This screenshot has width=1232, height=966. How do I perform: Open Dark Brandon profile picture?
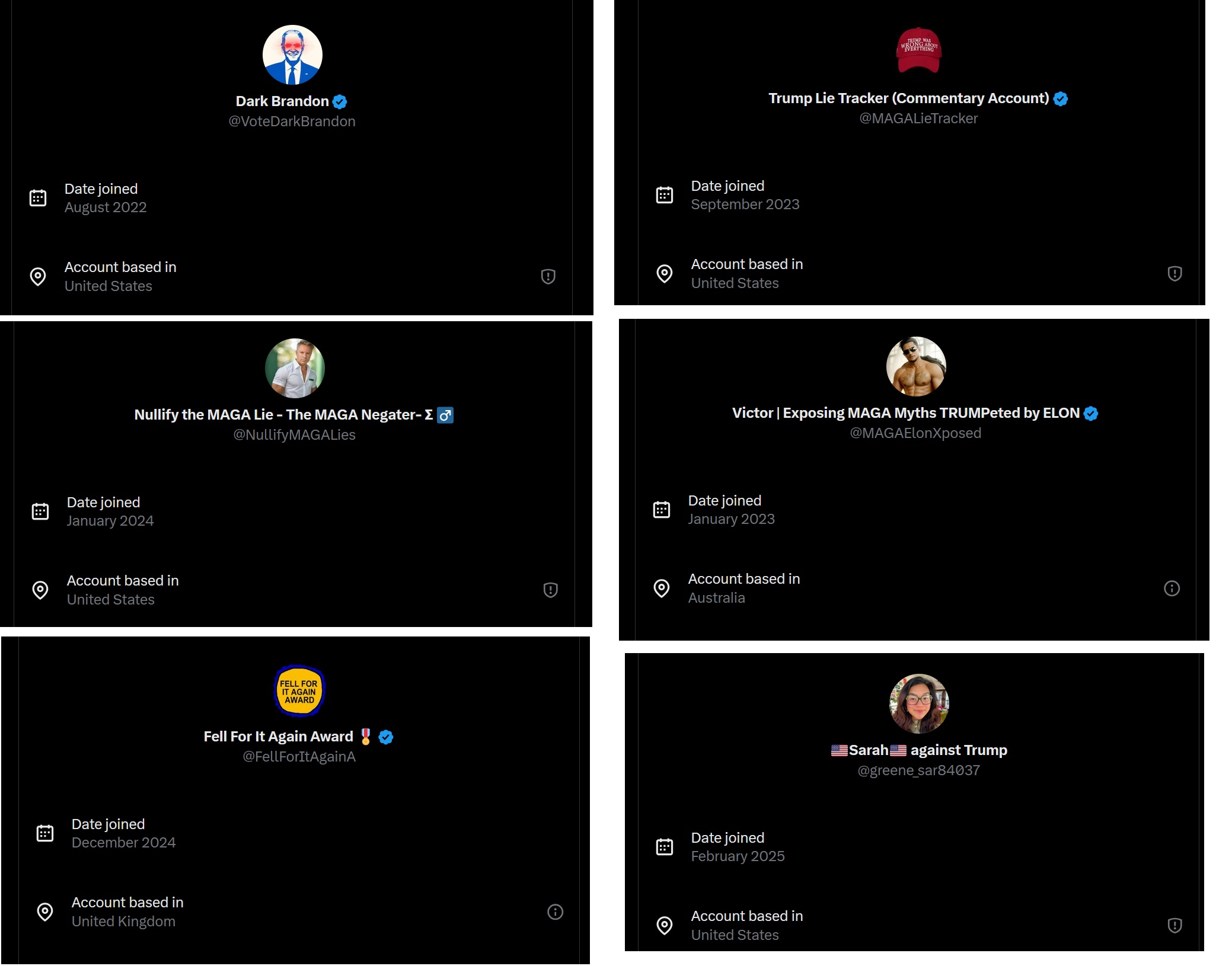pyautogui.click(x=292, y=55)
